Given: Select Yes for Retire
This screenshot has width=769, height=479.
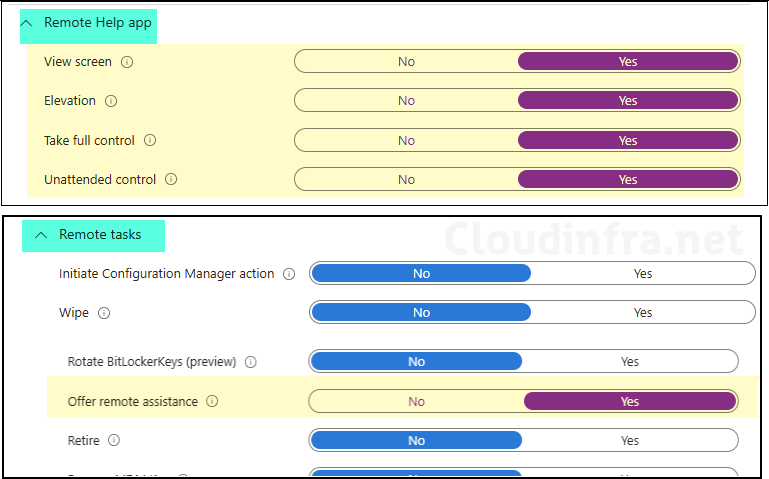Looking at the screenshot, I should pyautogui.click(x=630, y=441).
